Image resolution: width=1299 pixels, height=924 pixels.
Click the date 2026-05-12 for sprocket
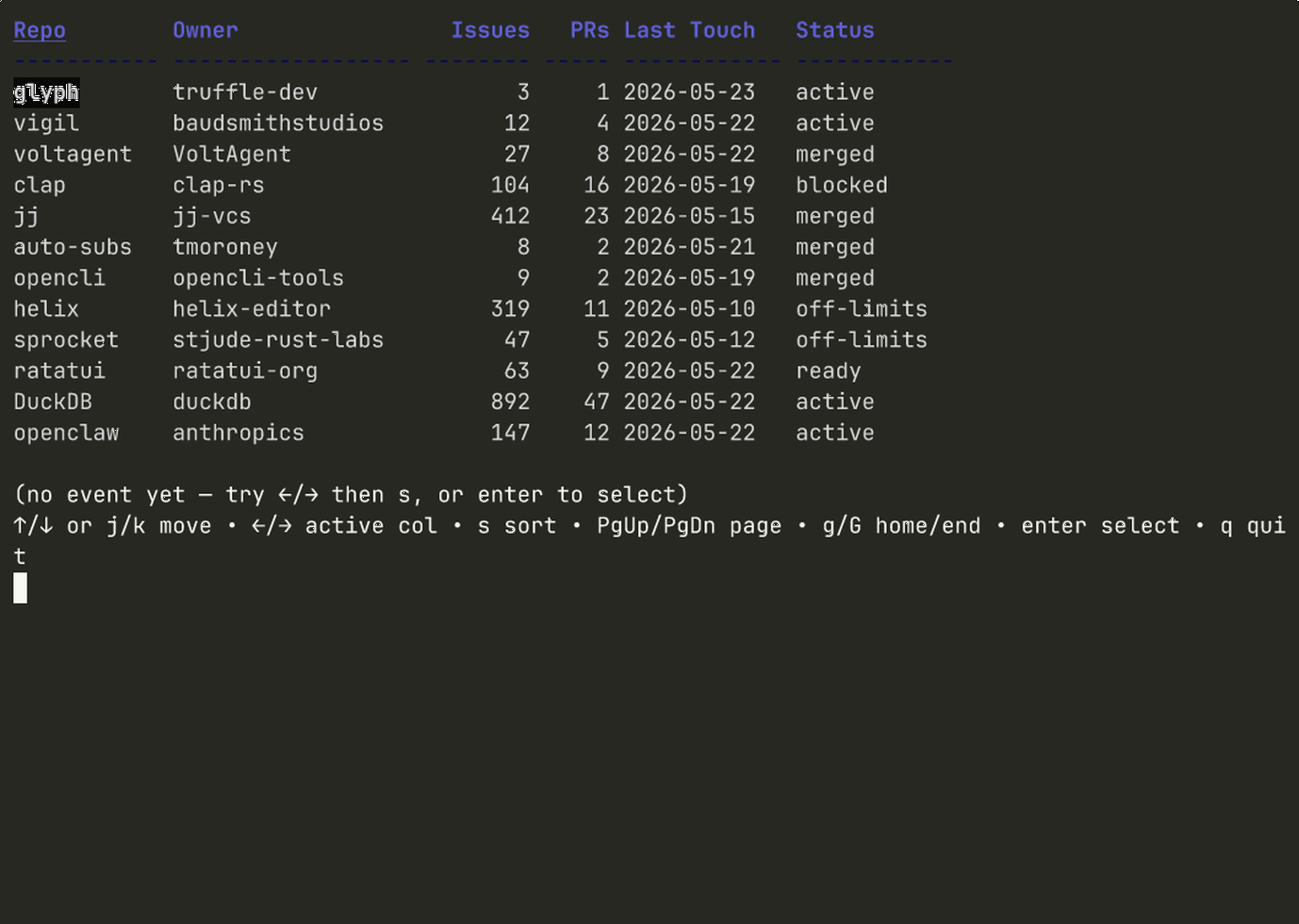point(689,340)
